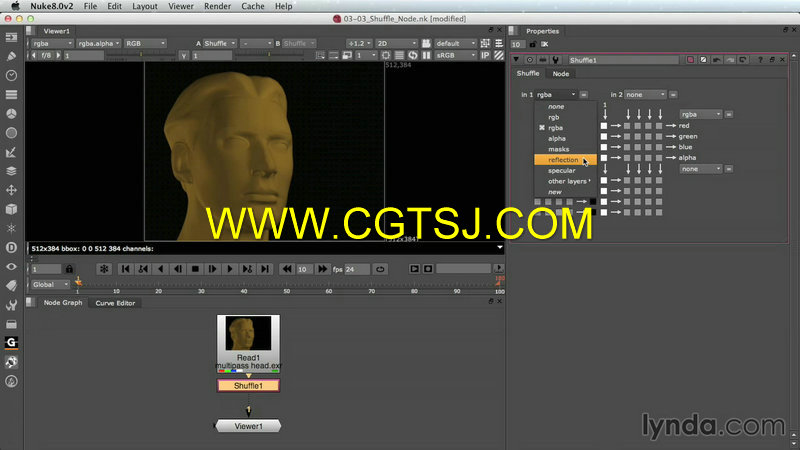
Task: Toggle white channel box for red row
Action: point(604,126)
